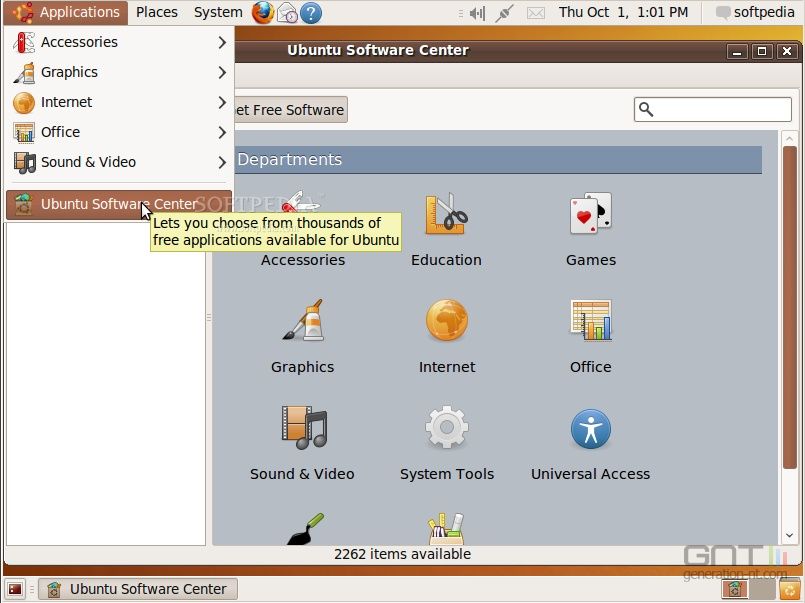Expand the Graphics submenu in Applications menu
This screenshot has height=603, width=805.
tap(119, 72)
